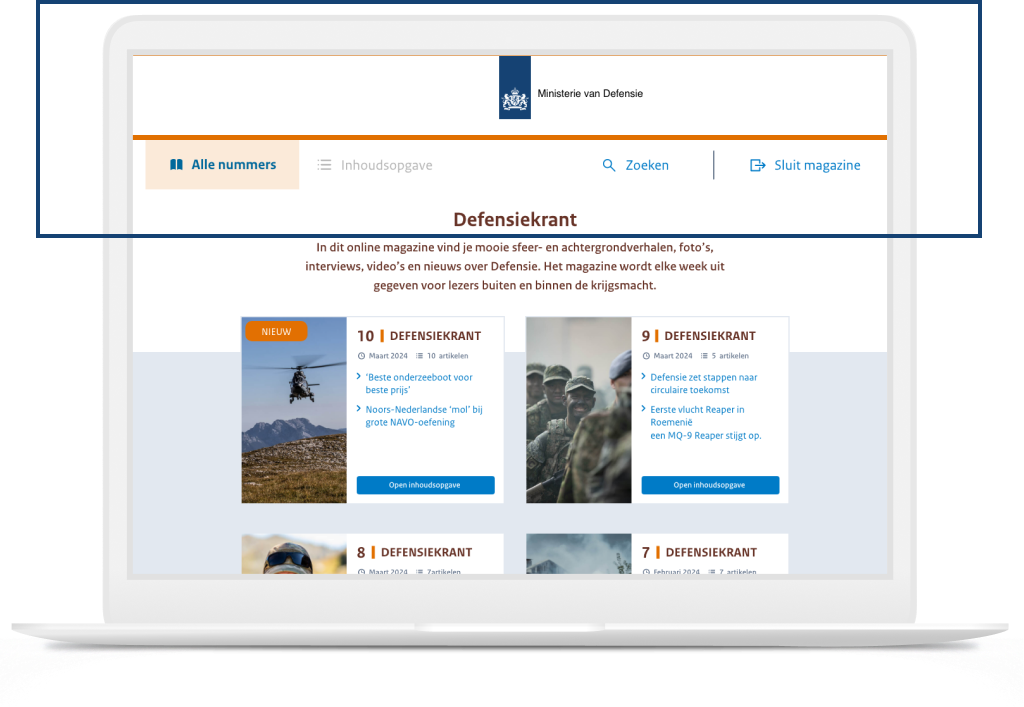Close the magazine via Sluit magazine
Screen dimensions: 1024x707
[805, 165]
